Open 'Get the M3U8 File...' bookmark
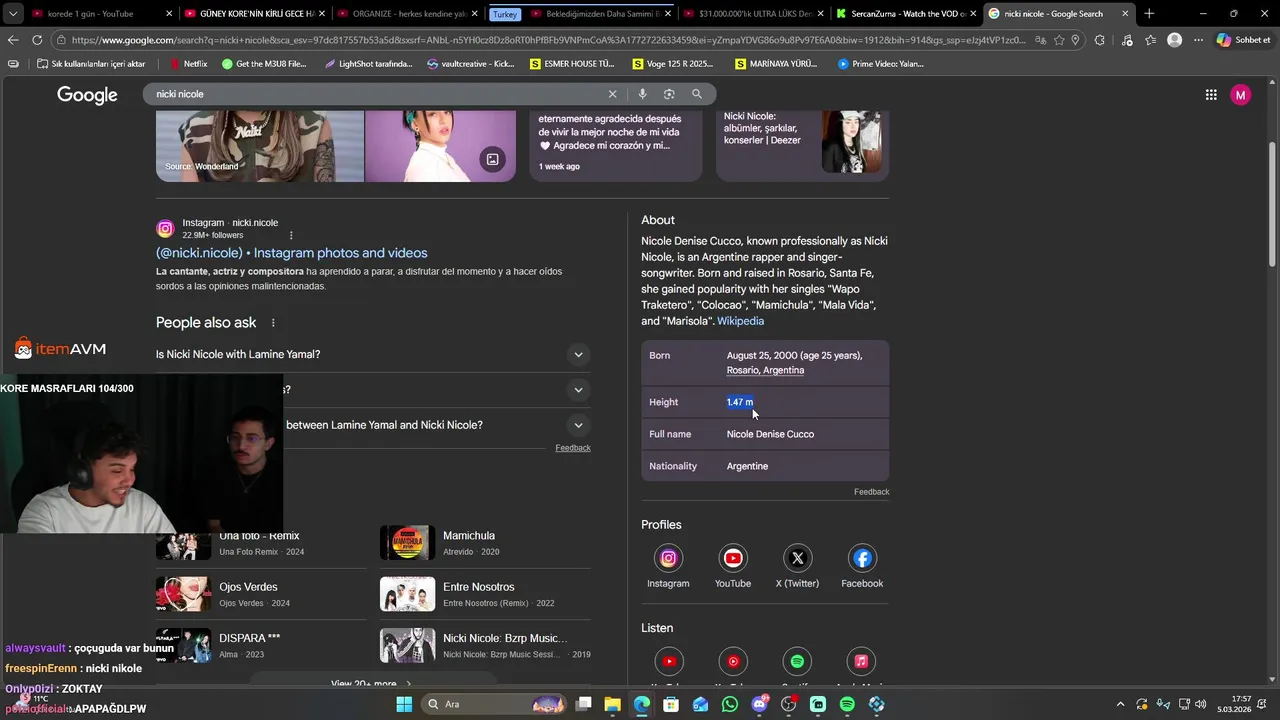1280x720 pixels. coord(264,63)
